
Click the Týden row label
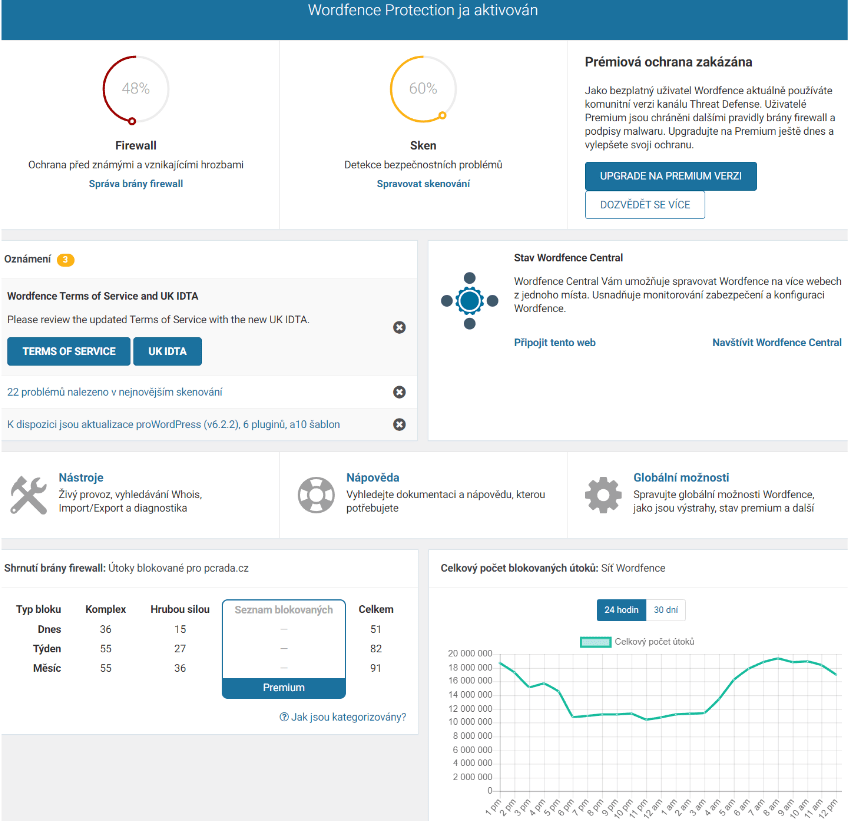pos(47,649)
